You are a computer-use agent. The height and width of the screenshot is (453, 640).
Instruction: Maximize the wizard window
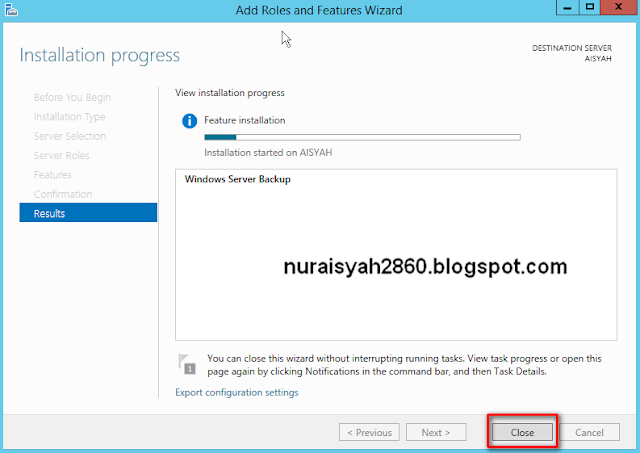coord(590,7)
